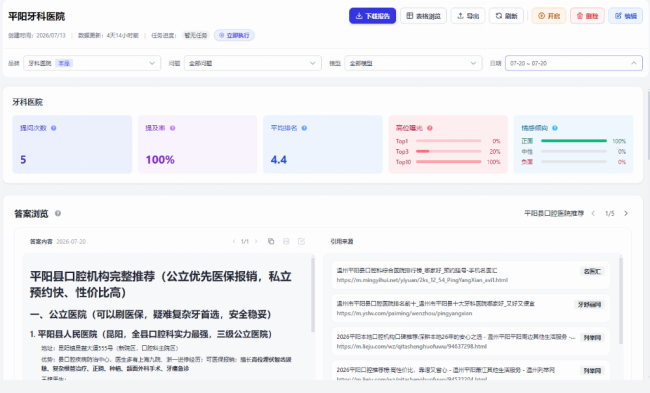Click the heading 一、公立医院 in answer
The width and height of the screenshot is (650, 393).
pyautogui.click(x=150, y=314)
